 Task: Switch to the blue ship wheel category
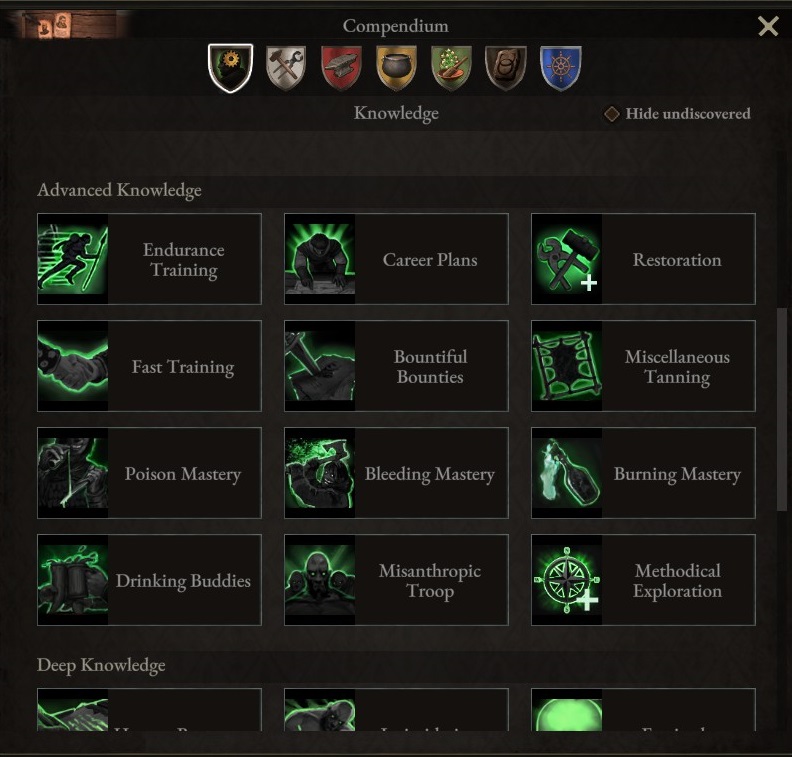point(561,68)
